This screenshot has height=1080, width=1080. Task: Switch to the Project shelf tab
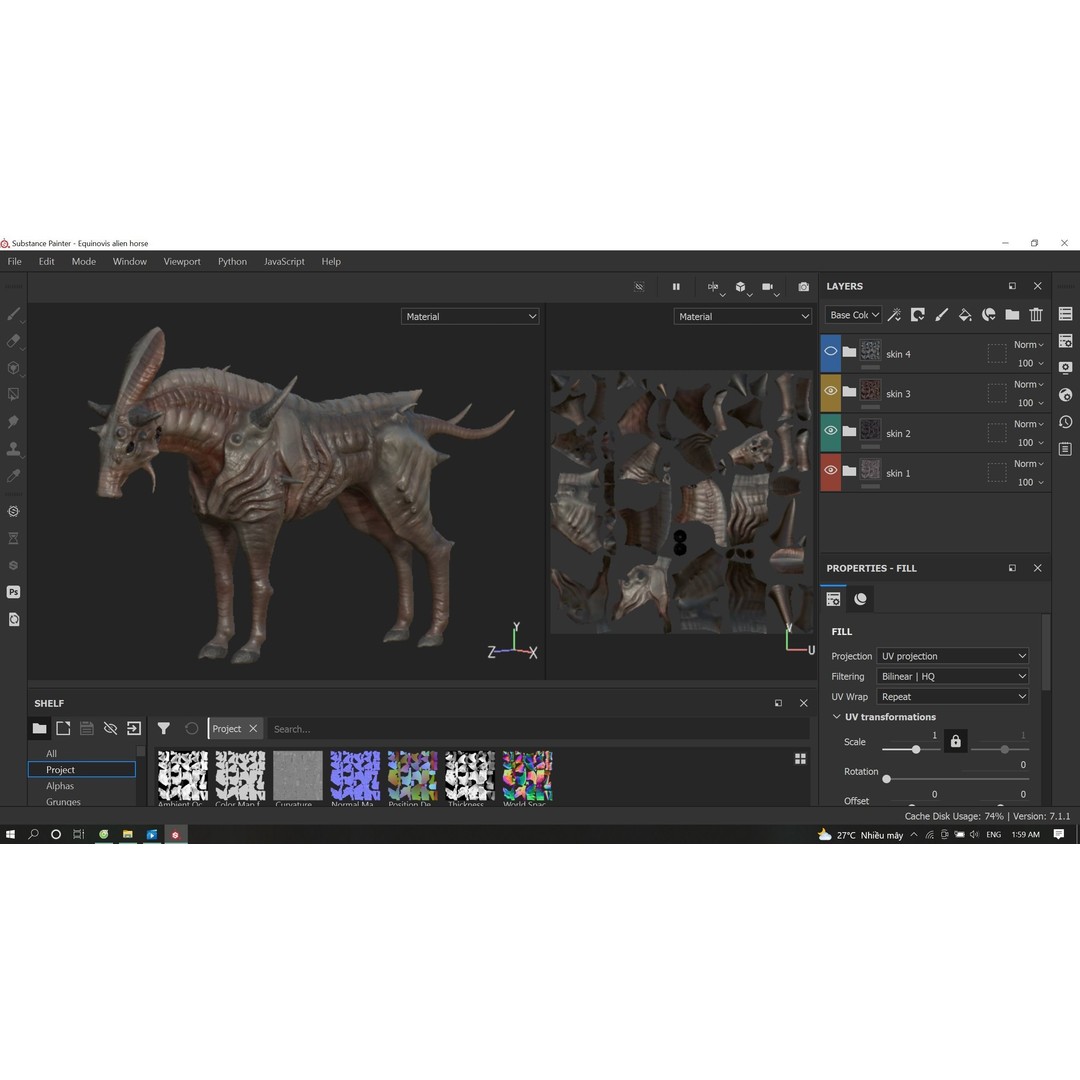coord(60,769)
